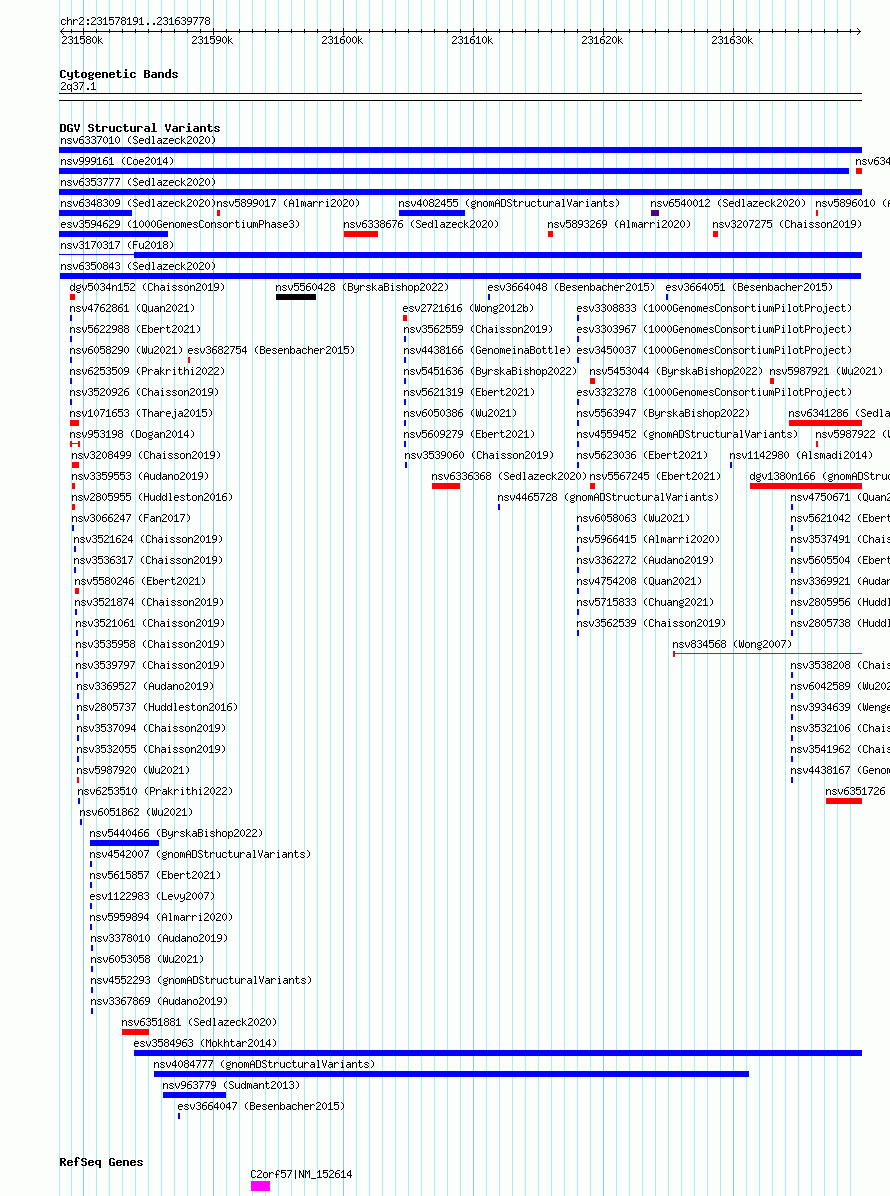Screen dimensions: 890x1196
Task: Click nsv834568 (Wong2007) label
Action: (732, 645)
